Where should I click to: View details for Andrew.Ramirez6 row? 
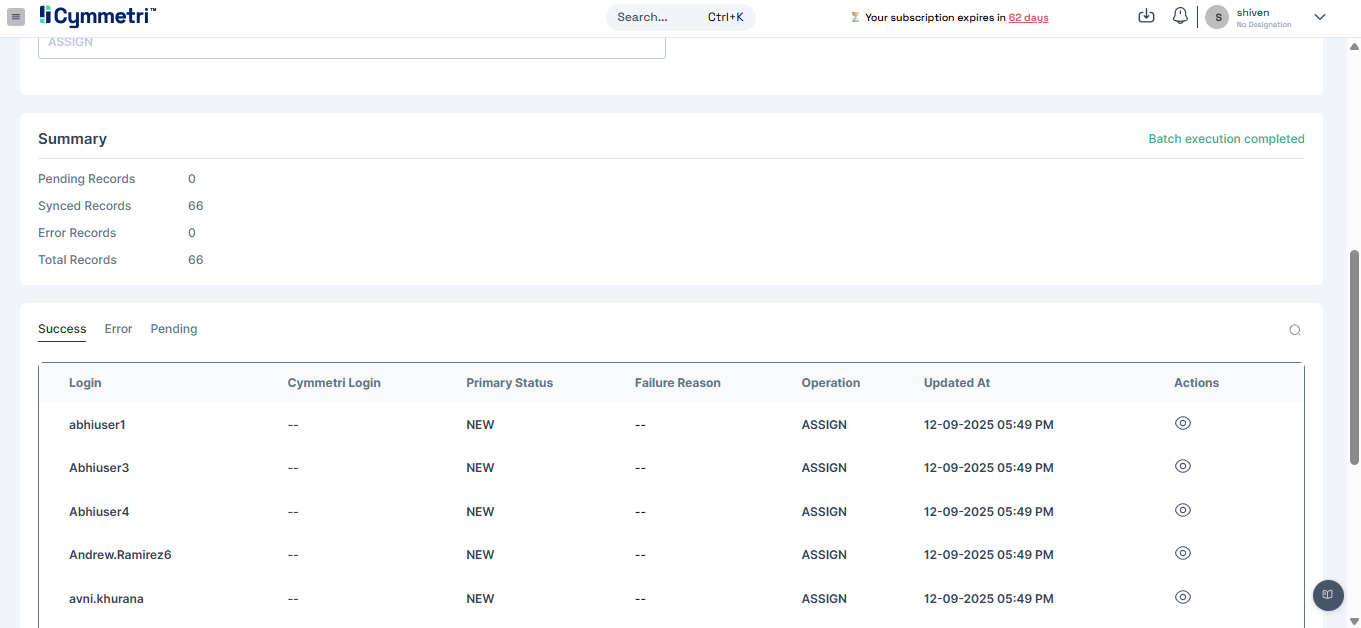click(x=1183, y=553)
